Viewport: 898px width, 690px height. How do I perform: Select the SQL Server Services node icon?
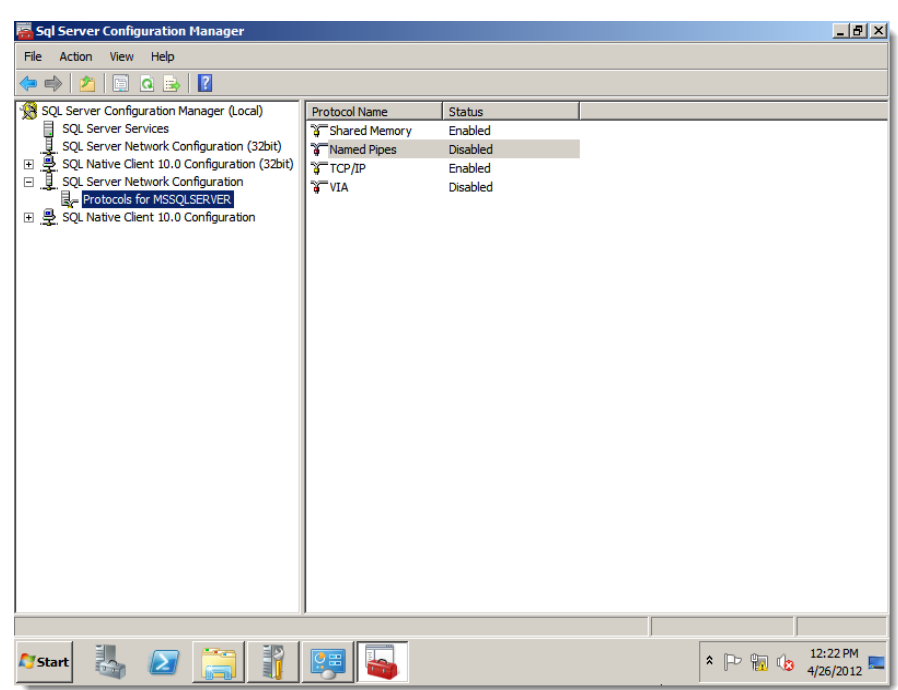tap(49, 128)
